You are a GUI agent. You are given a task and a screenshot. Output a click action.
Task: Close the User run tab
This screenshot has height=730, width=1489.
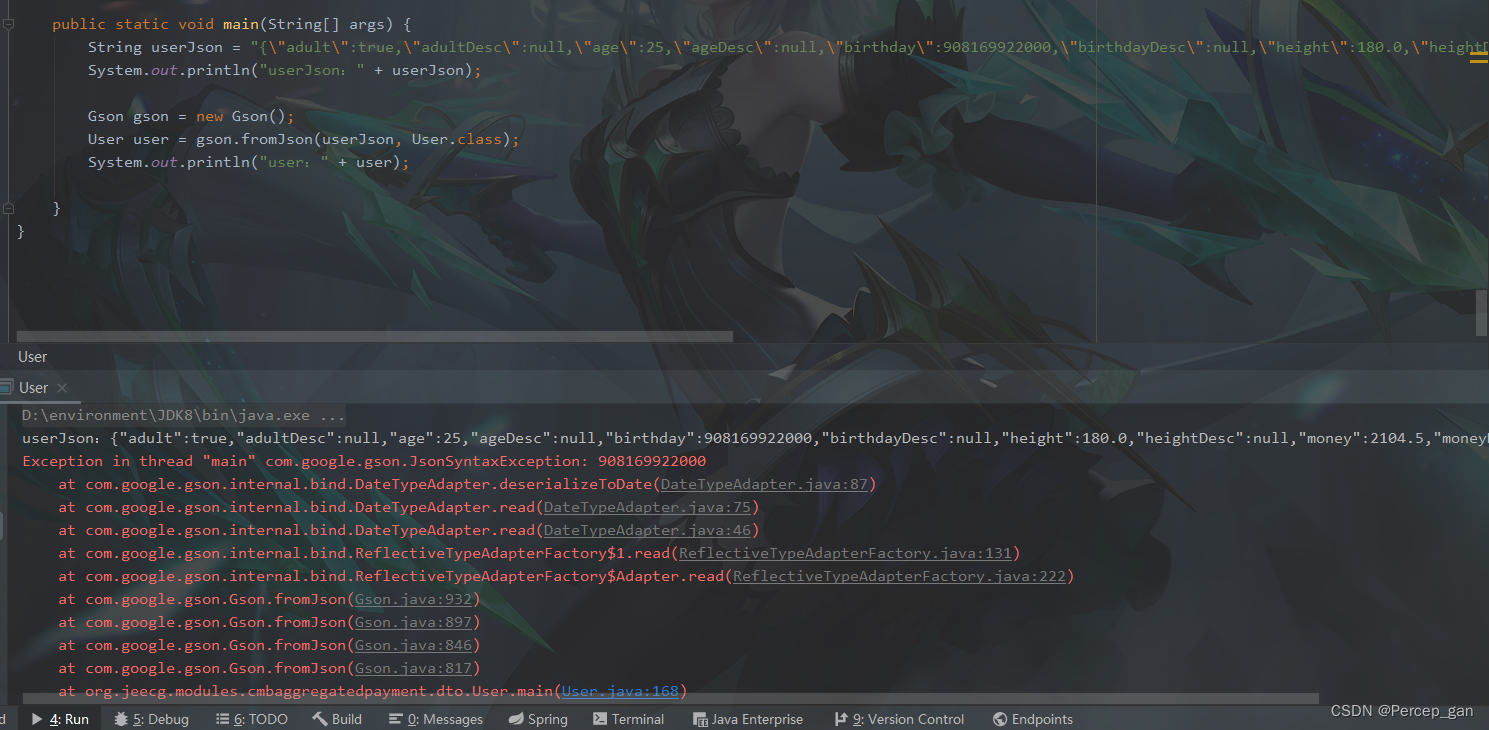point(62,388)
